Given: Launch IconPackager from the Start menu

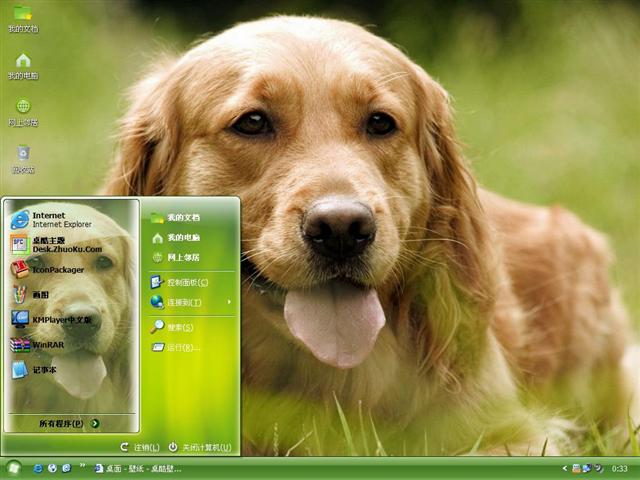Looking at the screenshot, I should pyautogui.click(x=47, y=269).
